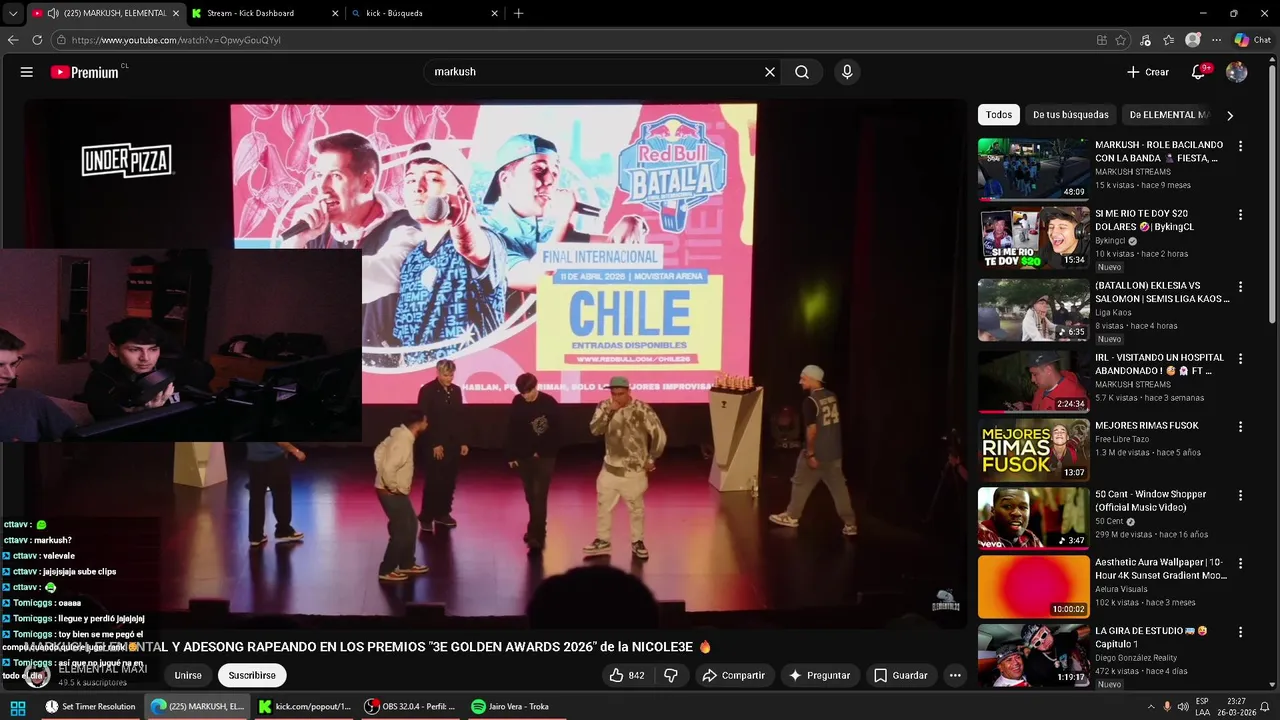Open Edge media control icon
This screenshot has height=720, width=1280.
coord(1145,40)
